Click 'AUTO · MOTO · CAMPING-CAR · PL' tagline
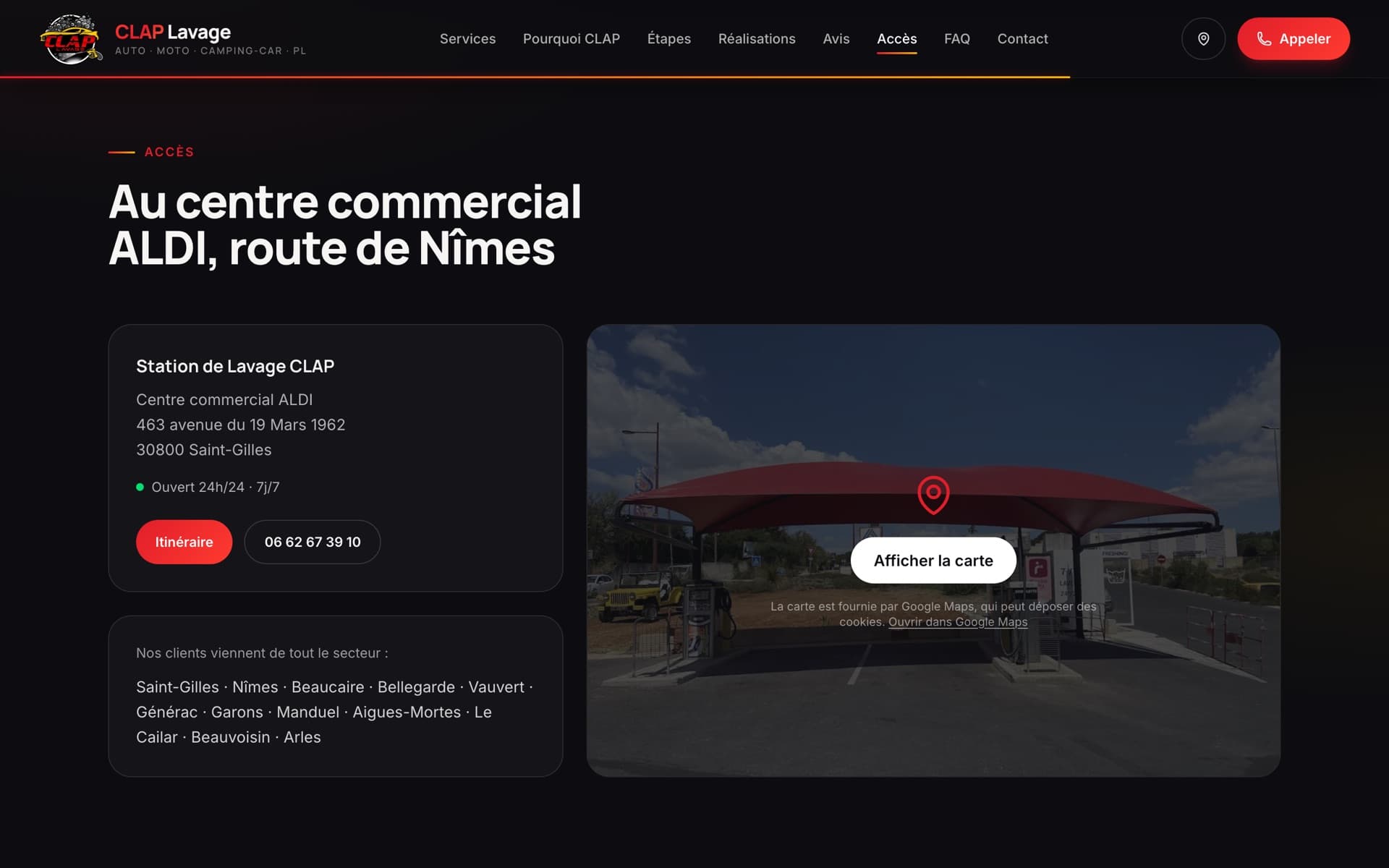The width and height of the screenshot is (1389, 868). point(211,51)
